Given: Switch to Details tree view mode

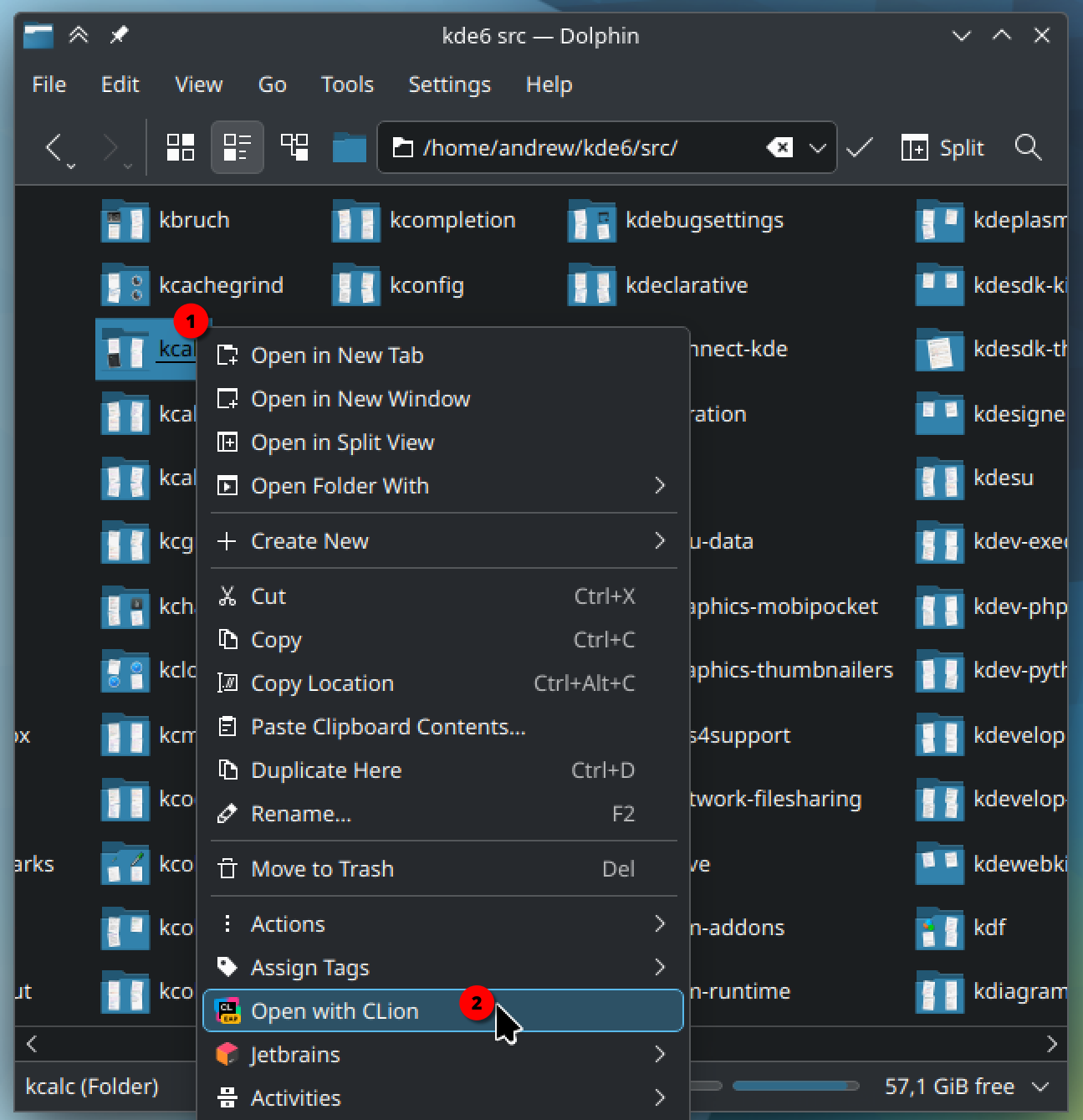Looking at the screenshot, I should tap(294, 148).
